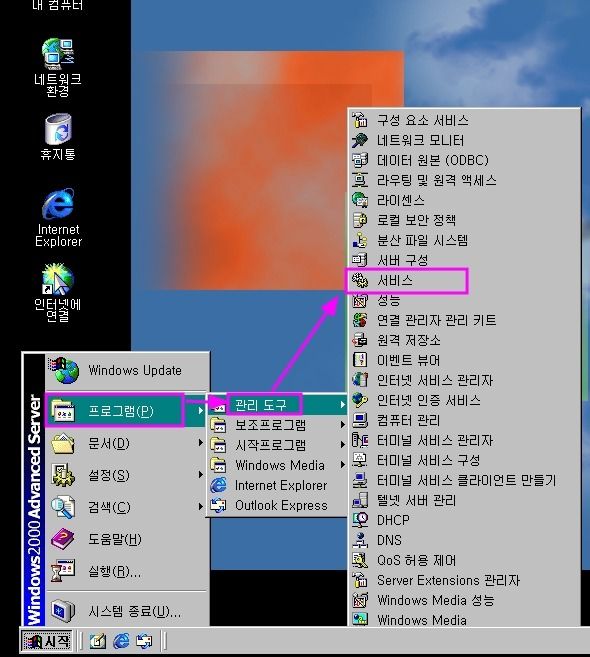Click the 분산 파일 시스템 icon
The width and height of the screenshot is (590, 657).
click(x=360, y=241)
